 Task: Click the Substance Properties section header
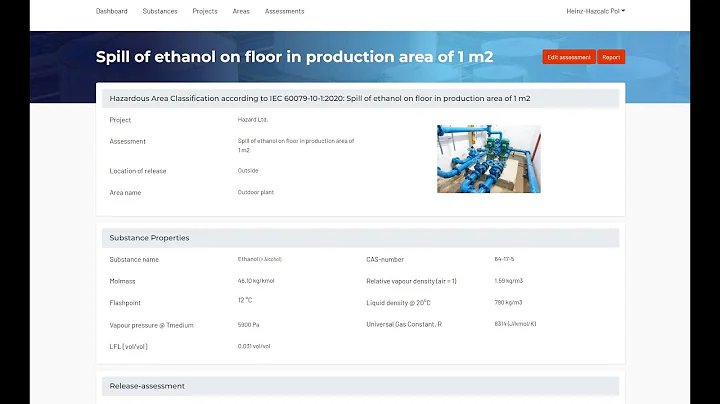point(360,238)
